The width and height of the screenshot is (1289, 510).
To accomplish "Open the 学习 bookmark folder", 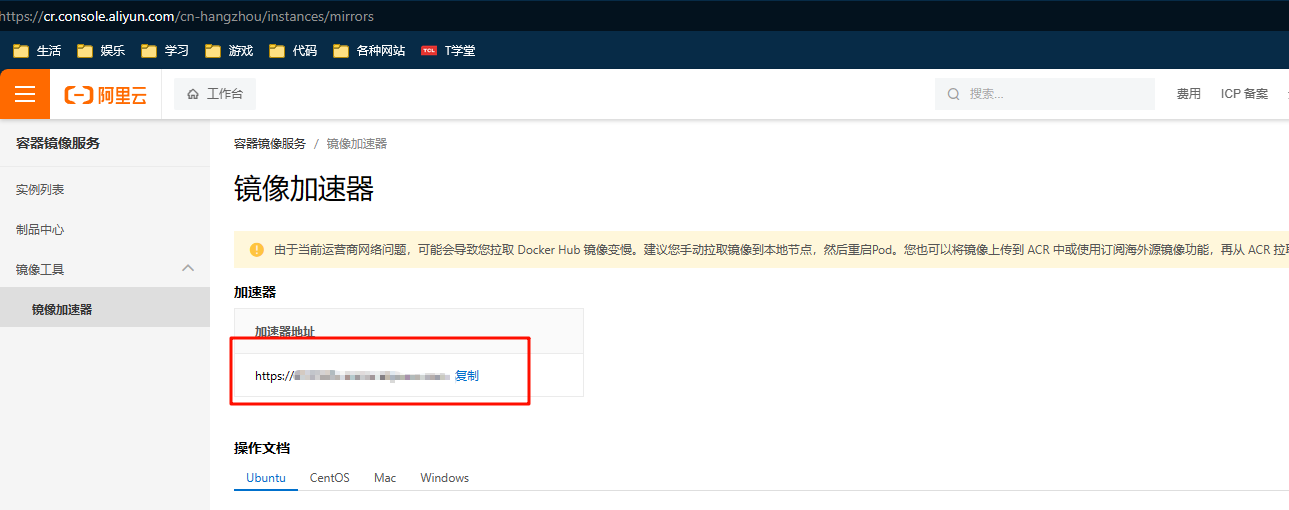I will [165, 50].
